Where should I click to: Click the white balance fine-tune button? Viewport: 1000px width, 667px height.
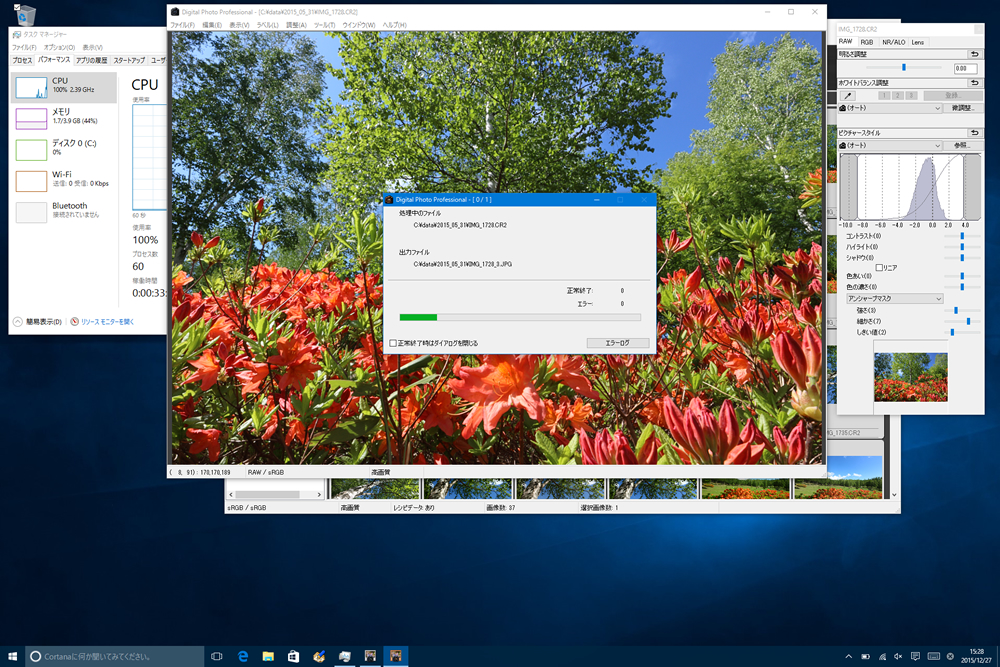coord(962,108)
